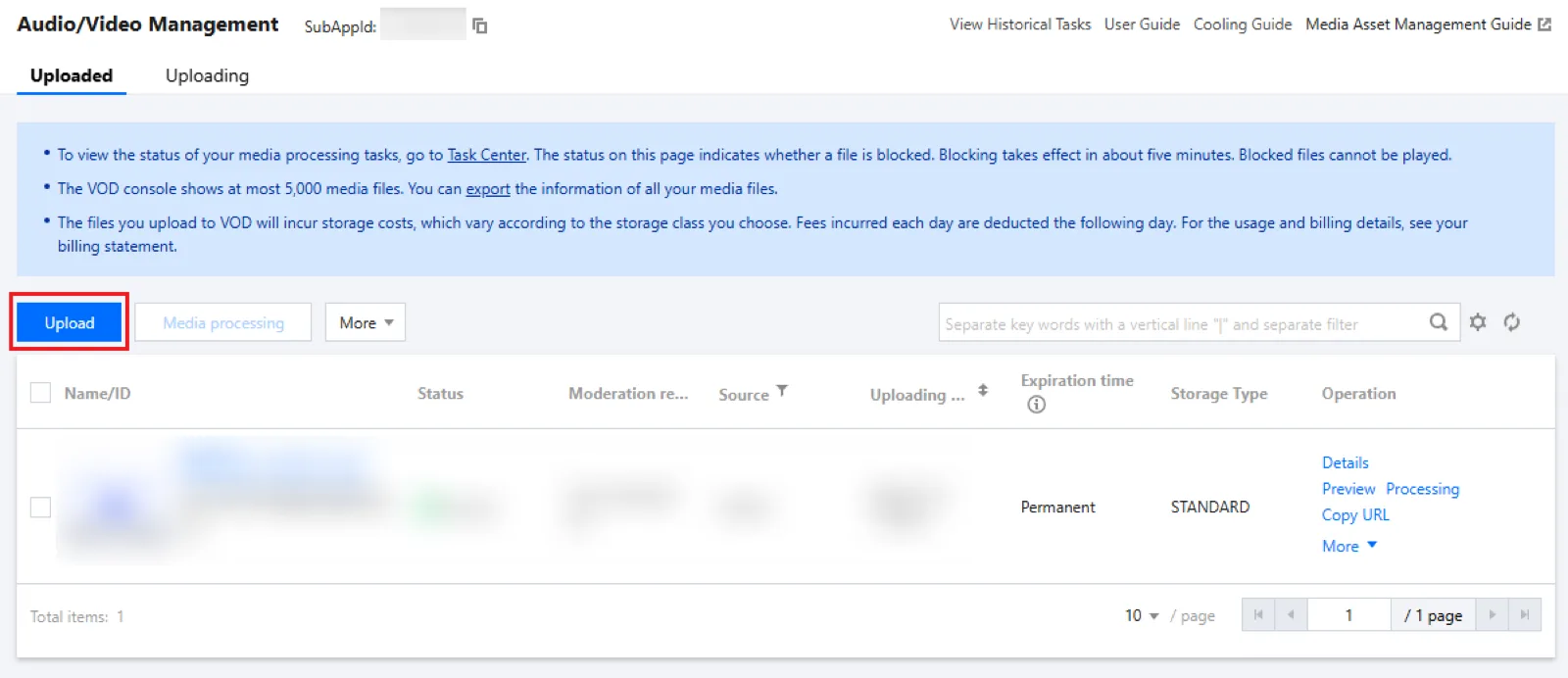Click the Total items: 1 text
Viewport: 1568px width, 678px height.
click(77, 616)
